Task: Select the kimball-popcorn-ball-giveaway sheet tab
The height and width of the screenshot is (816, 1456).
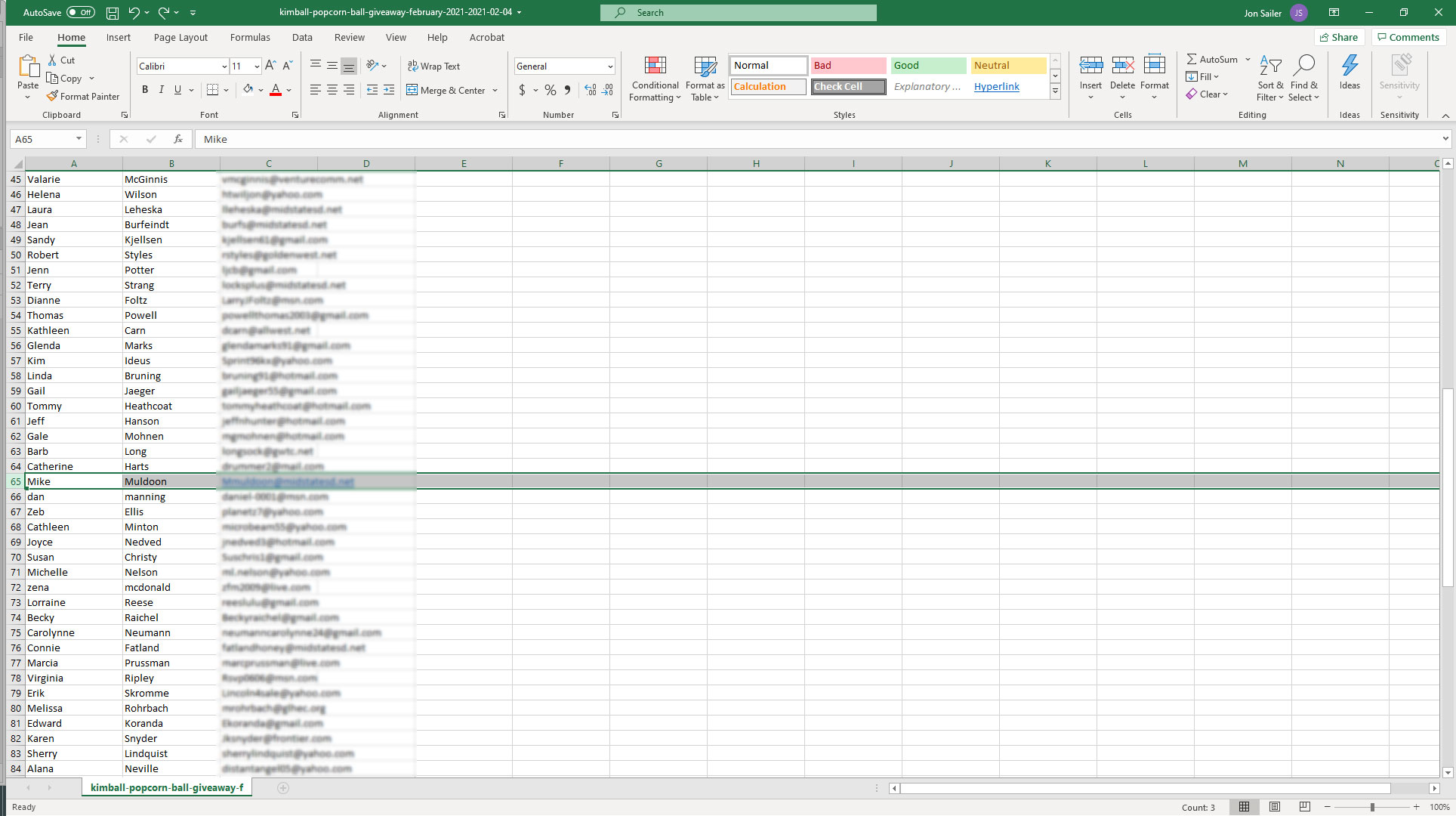Action: [x=167, y=787]
